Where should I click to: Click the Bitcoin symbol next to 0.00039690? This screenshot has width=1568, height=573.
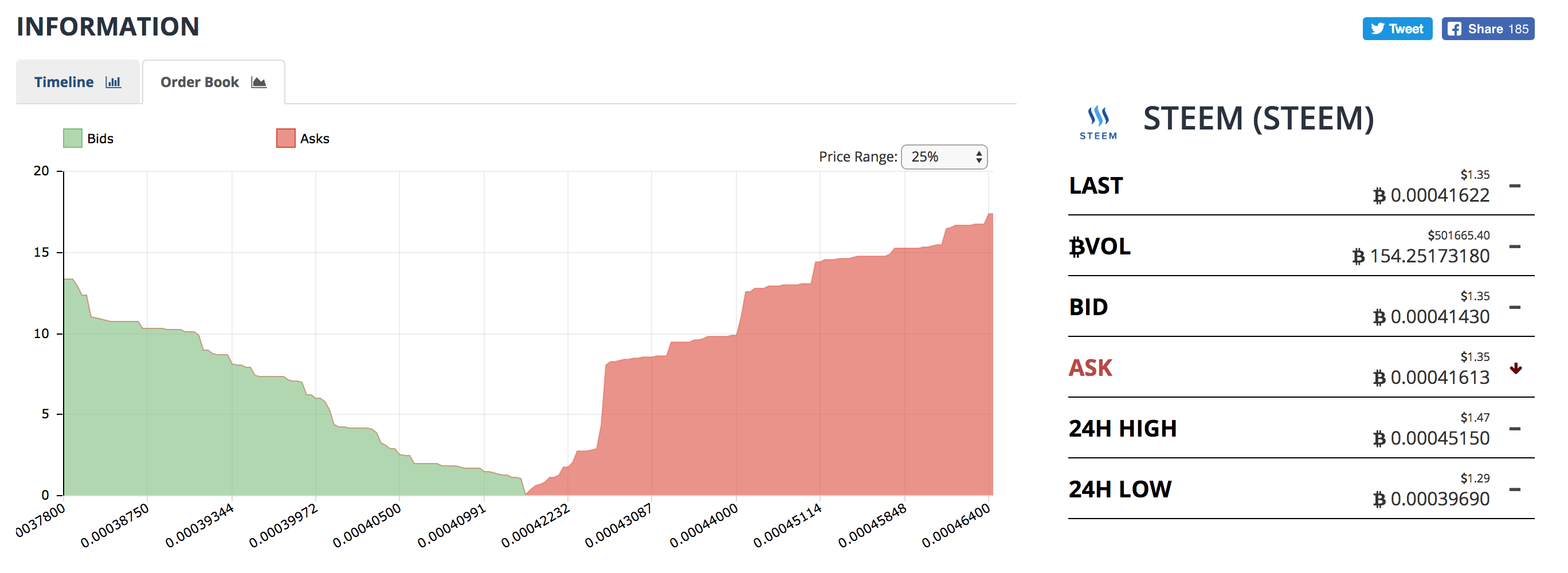click(x=1379, y=500)
